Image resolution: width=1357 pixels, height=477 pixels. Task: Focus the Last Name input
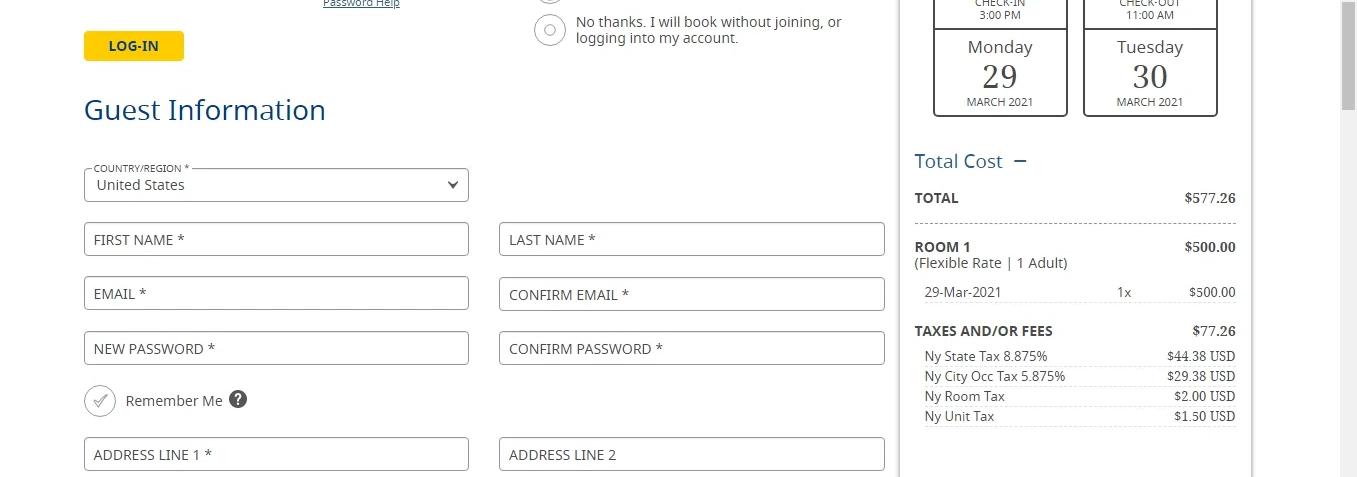coord(691,239)
